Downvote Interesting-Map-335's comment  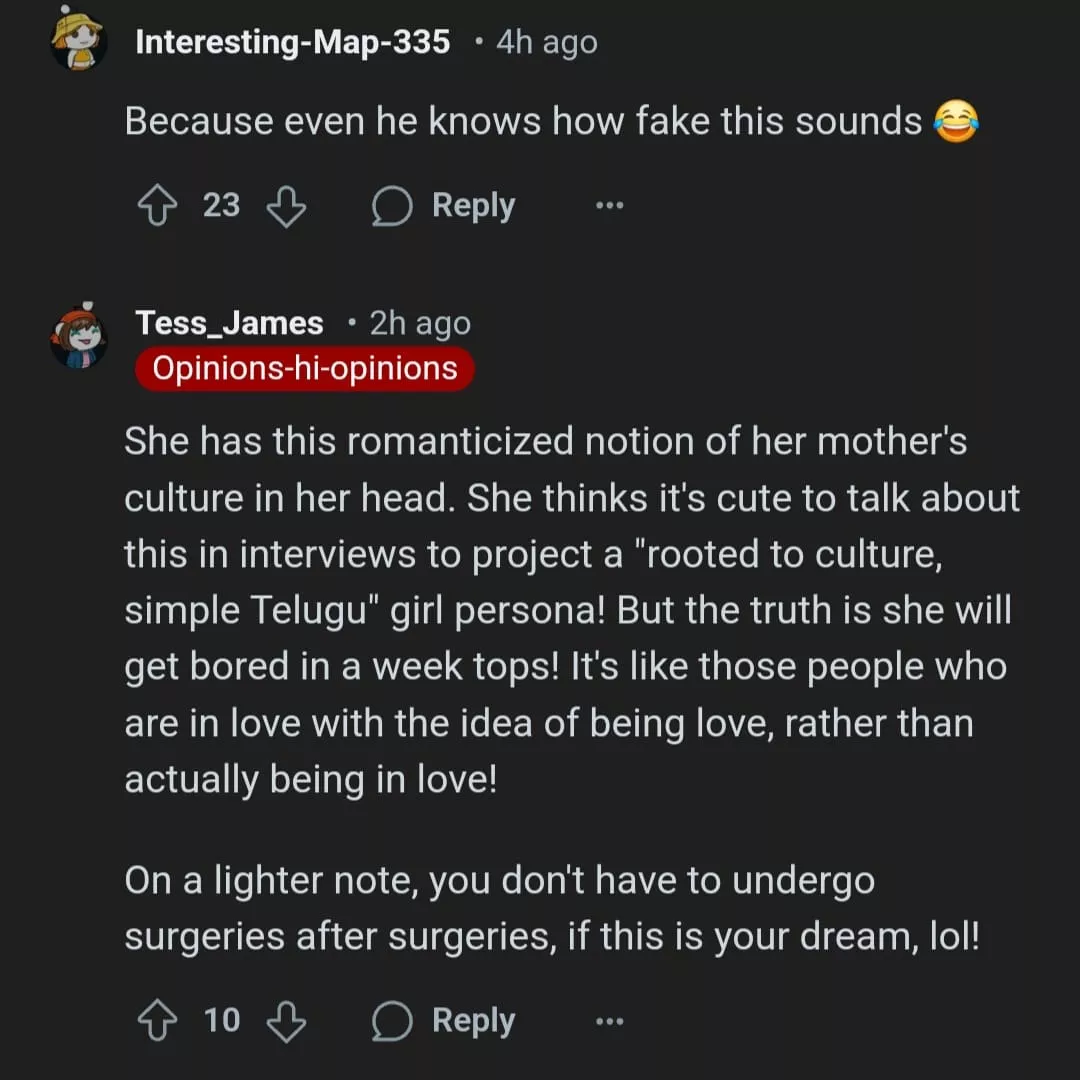pos(286,206)
